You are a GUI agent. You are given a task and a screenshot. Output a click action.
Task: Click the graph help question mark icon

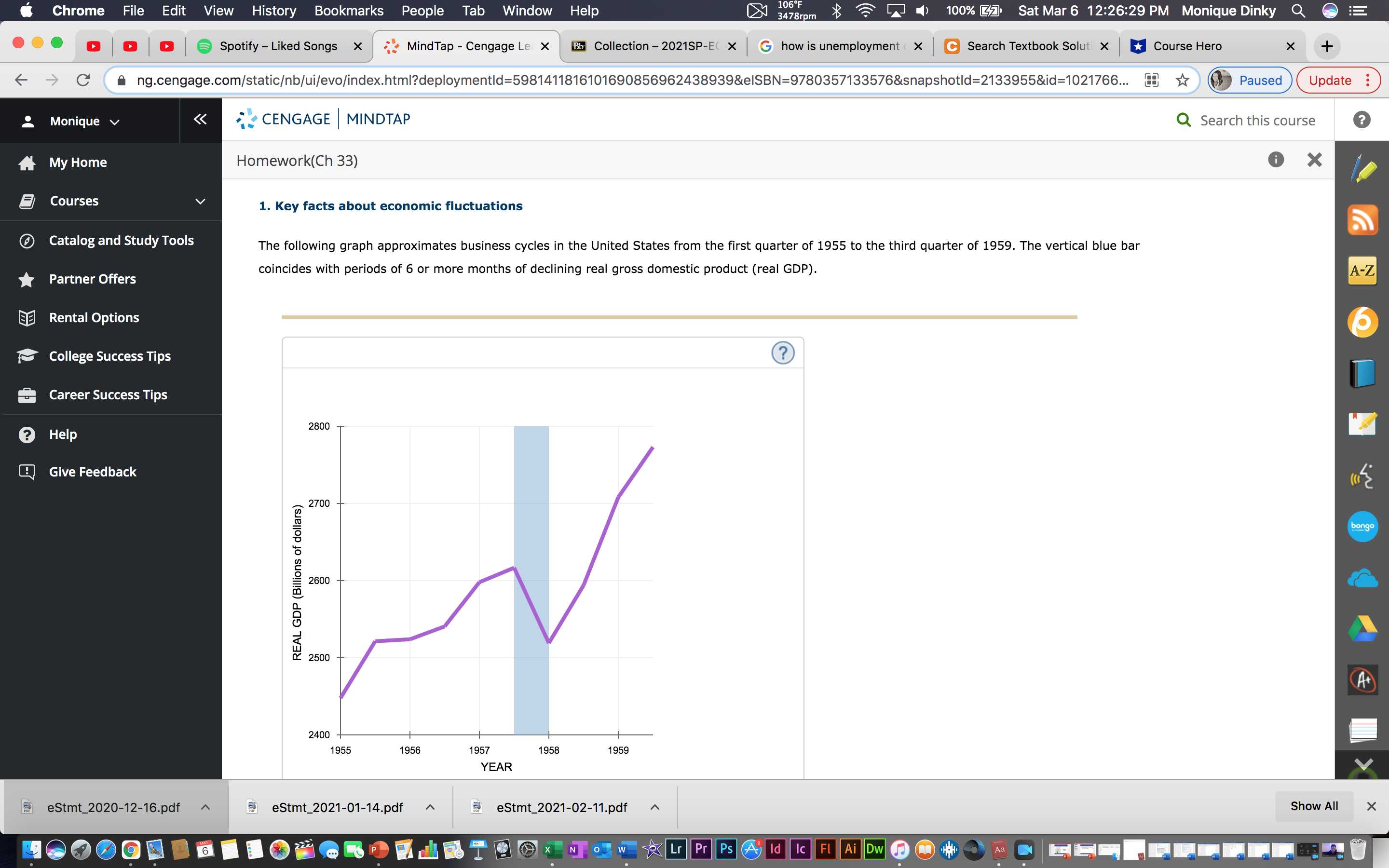782,353
